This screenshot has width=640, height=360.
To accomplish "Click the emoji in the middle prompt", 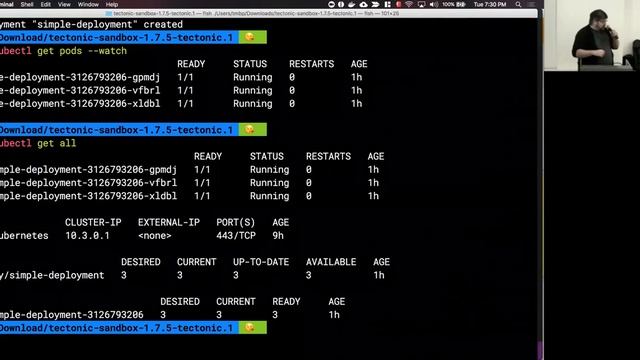I will (249, 129).
